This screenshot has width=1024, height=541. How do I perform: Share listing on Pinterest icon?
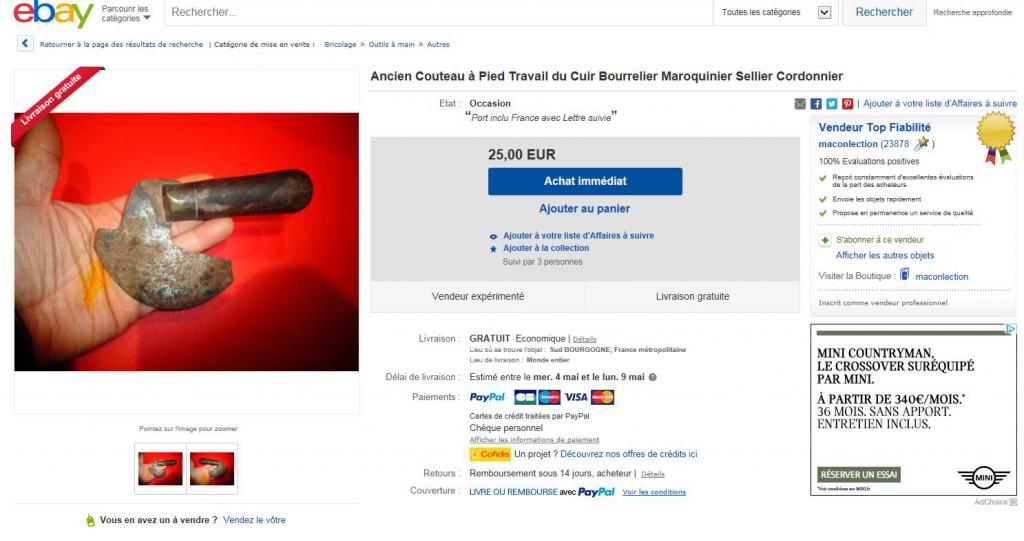point(847,104)
